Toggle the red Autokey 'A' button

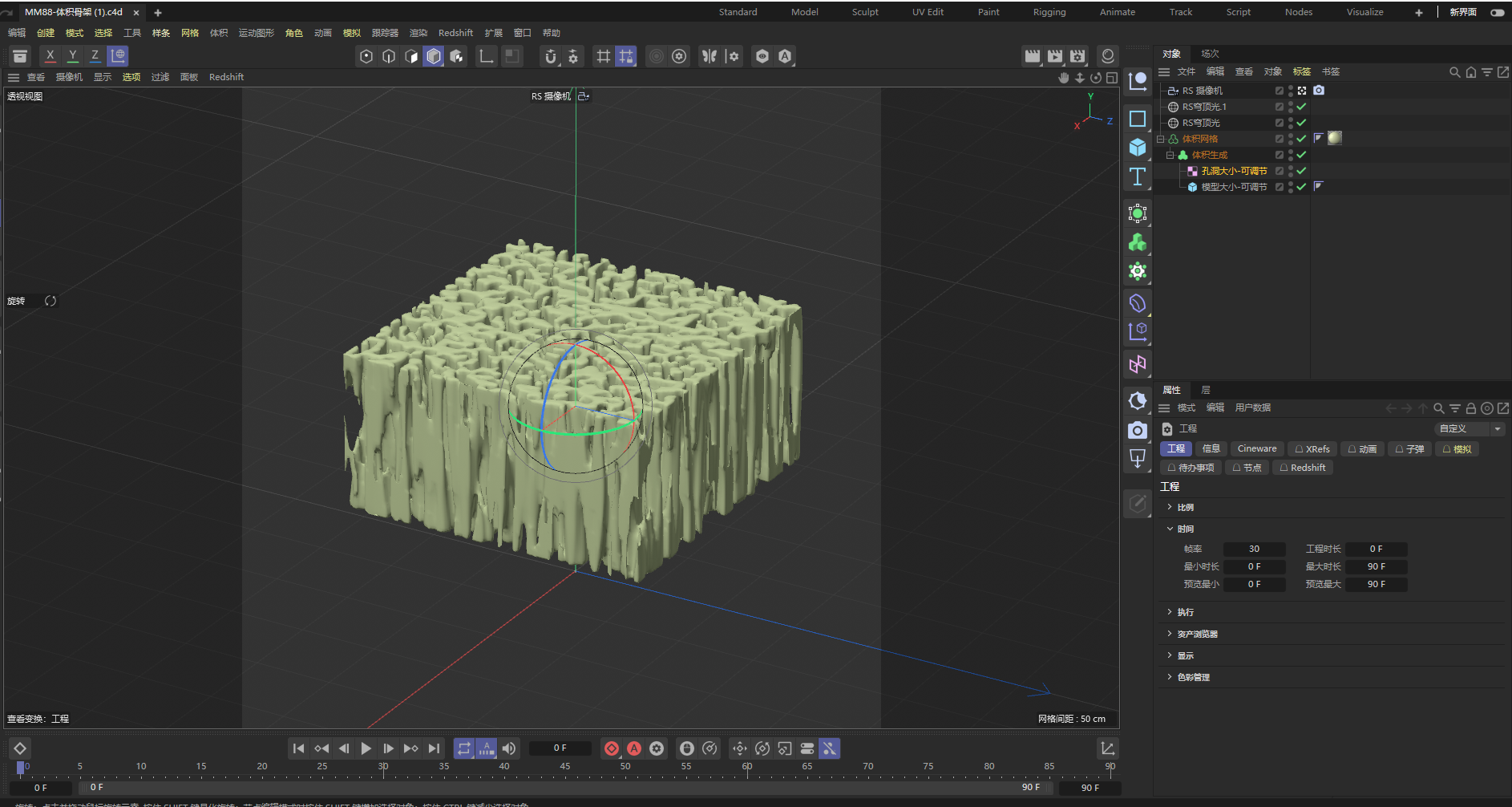click(x=634, y=748)
